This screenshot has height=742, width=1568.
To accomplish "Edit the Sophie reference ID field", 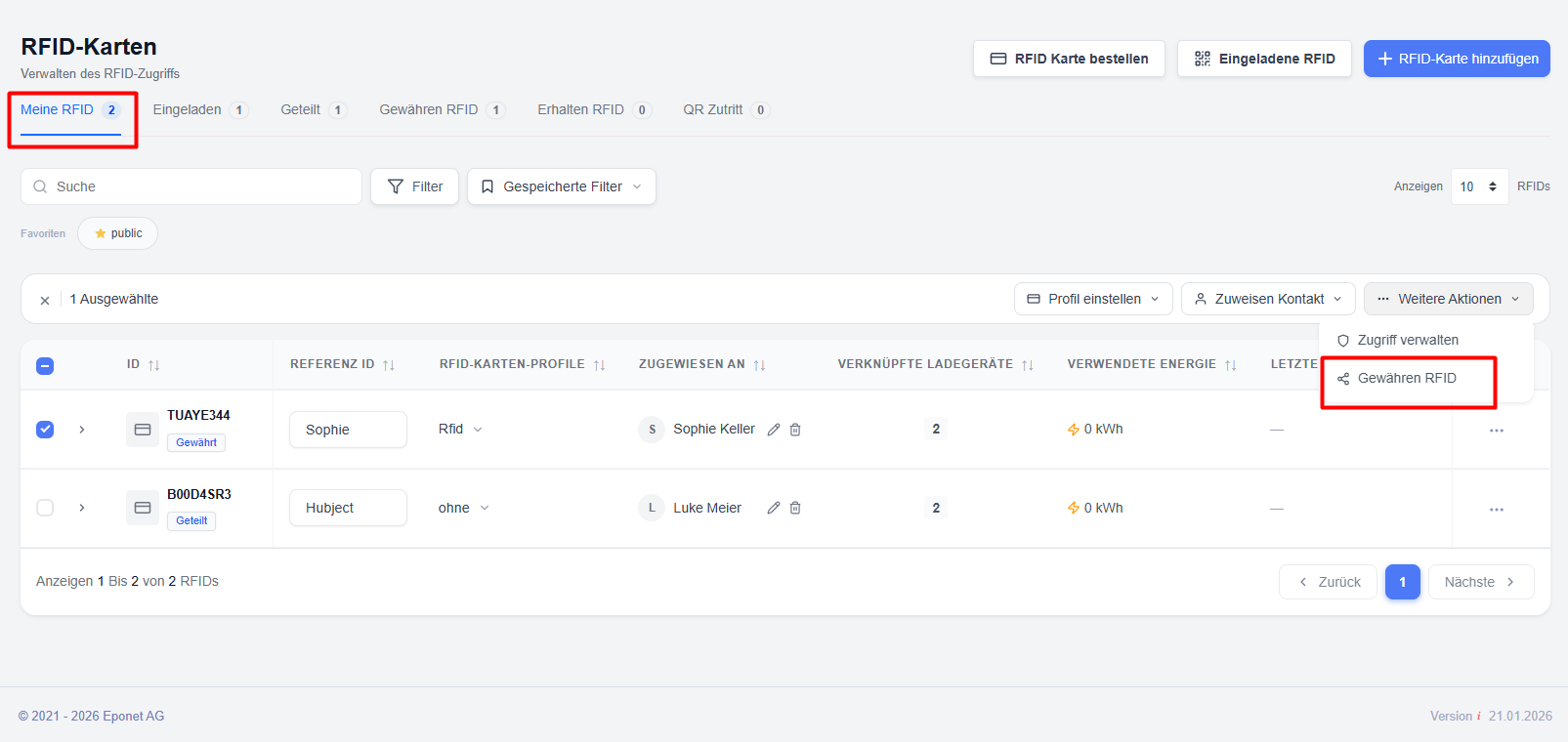I will point(348,430).
